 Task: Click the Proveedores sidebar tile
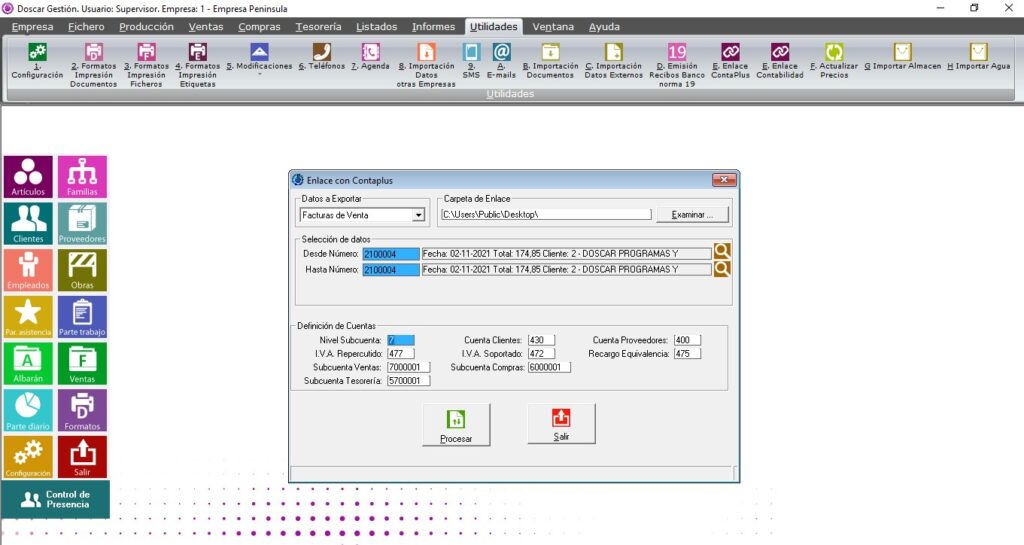click(82, 224)
